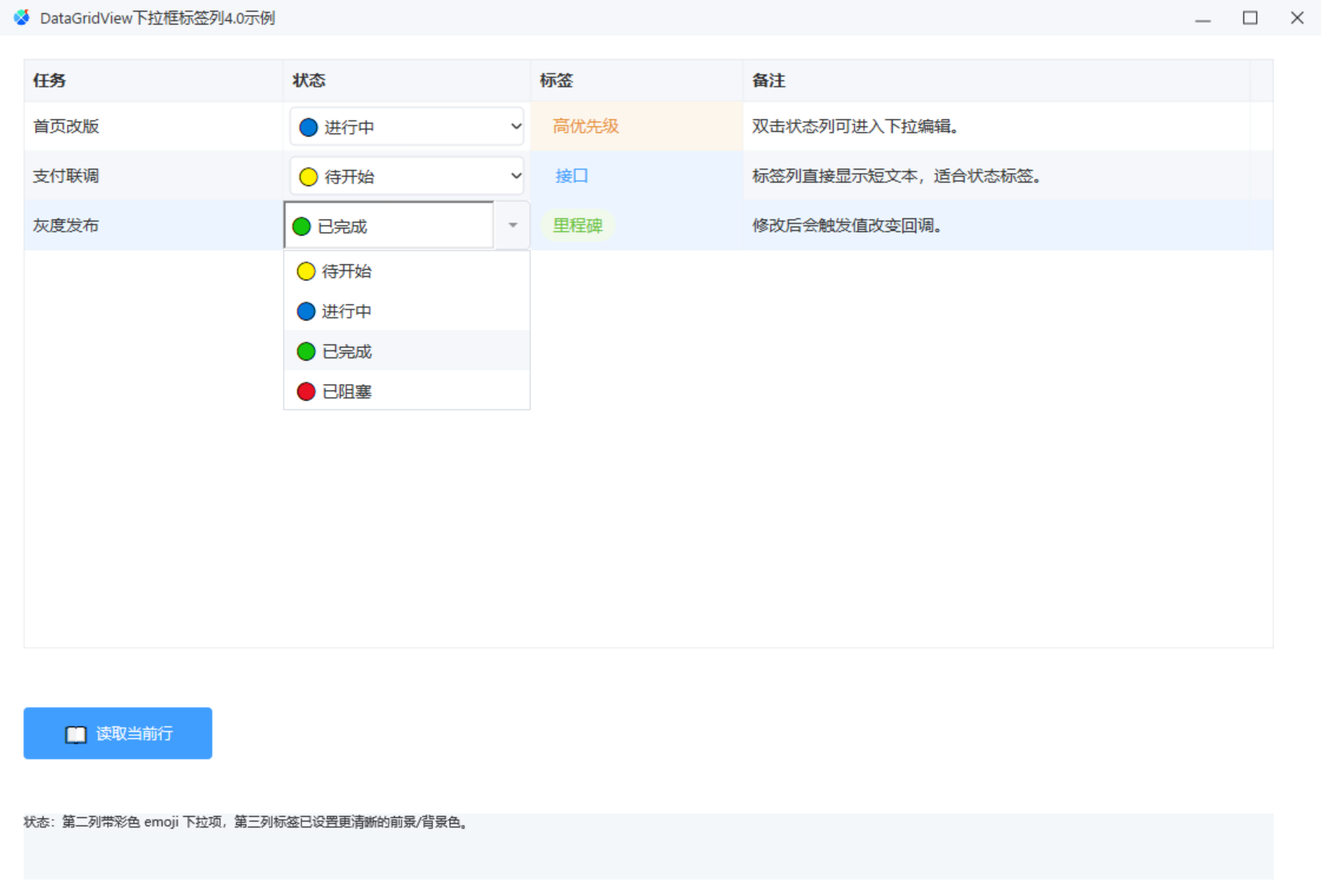The height and width of the screenshot is (896, 1321).
Task: Click the 状态 column header
Action: (407, 80)
